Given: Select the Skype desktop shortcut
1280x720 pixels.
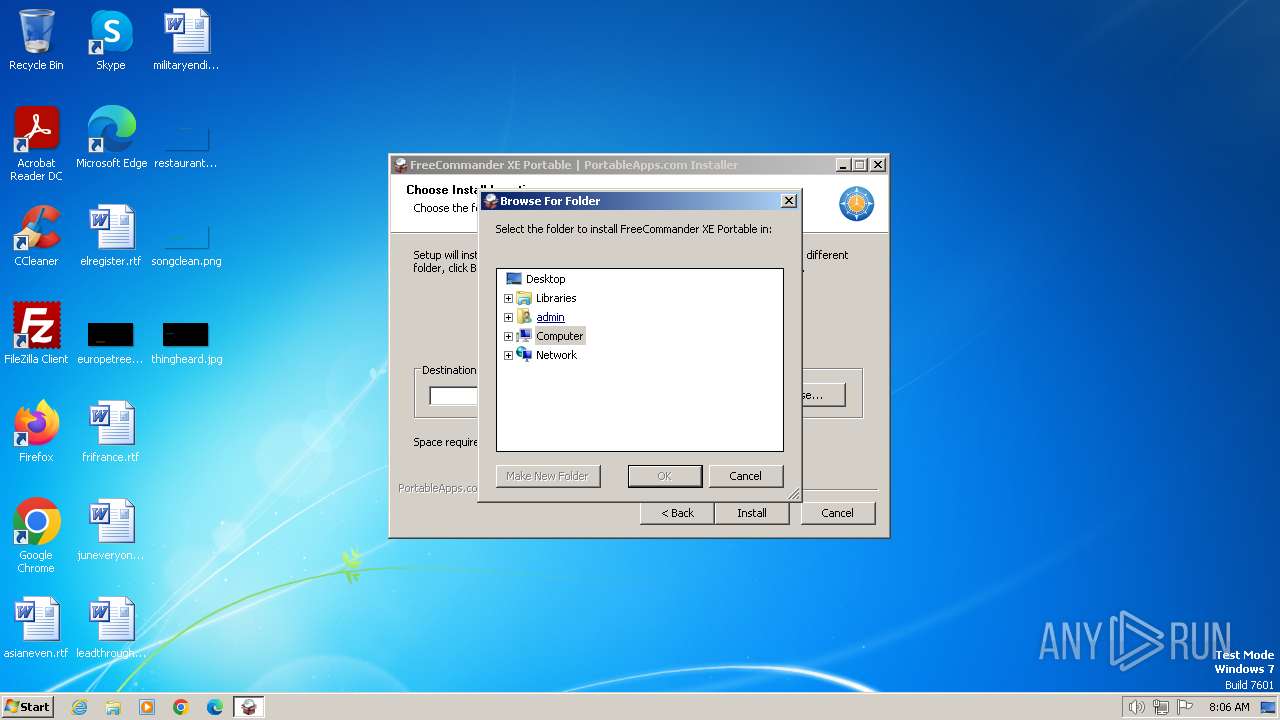Looking at the screenshot, I should [x=111, y=41].
